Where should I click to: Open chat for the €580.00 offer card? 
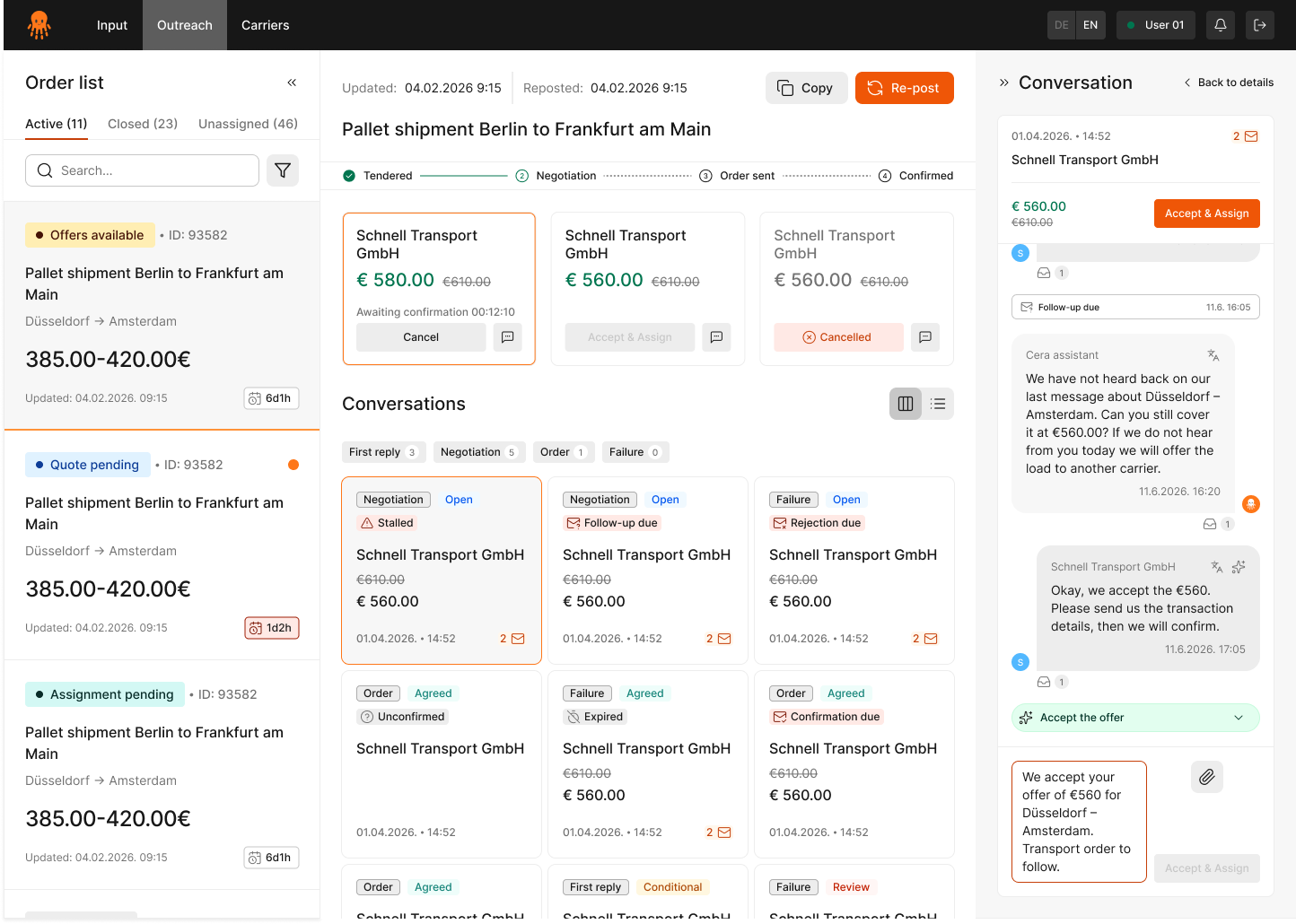click(x=508, y=337)
